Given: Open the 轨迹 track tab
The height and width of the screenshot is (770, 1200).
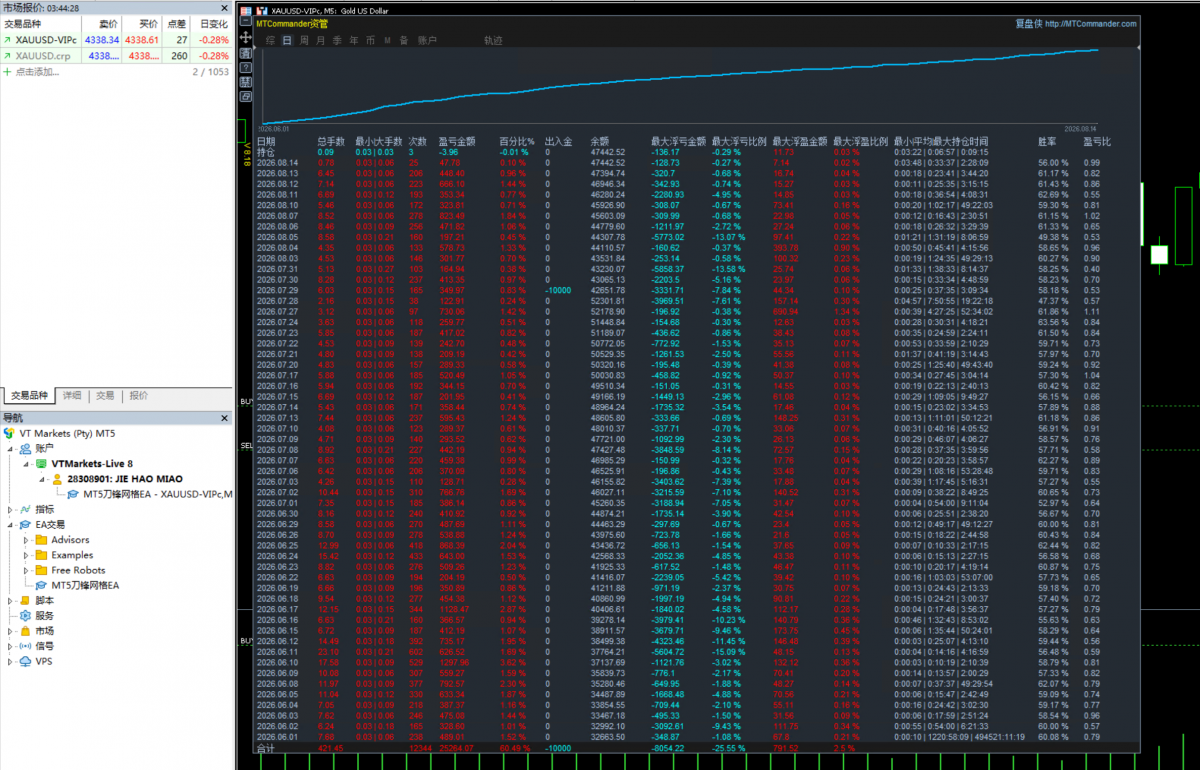Looking at the screenshot, I should click(x=493, y=40).
